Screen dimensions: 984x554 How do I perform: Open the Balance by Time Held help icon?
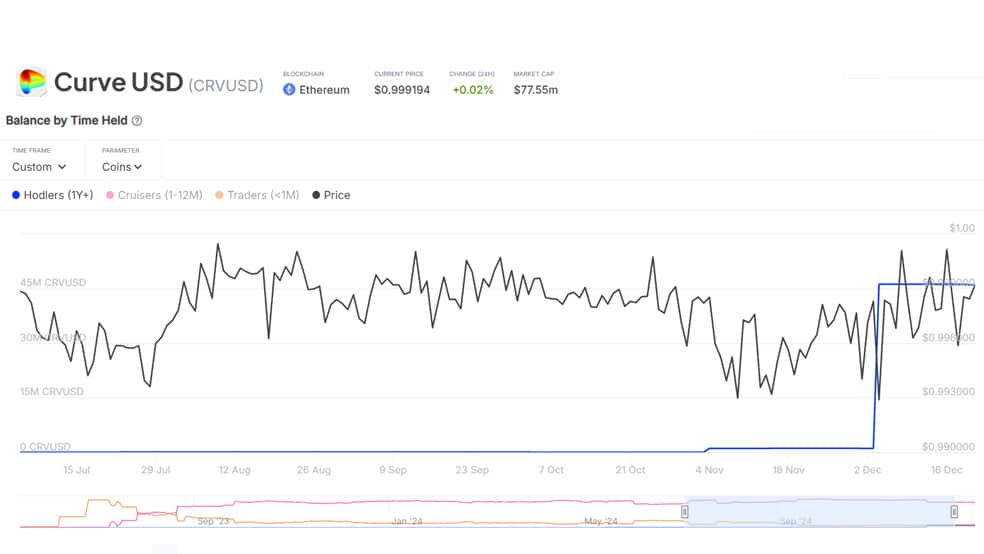(x=137, y=120)
